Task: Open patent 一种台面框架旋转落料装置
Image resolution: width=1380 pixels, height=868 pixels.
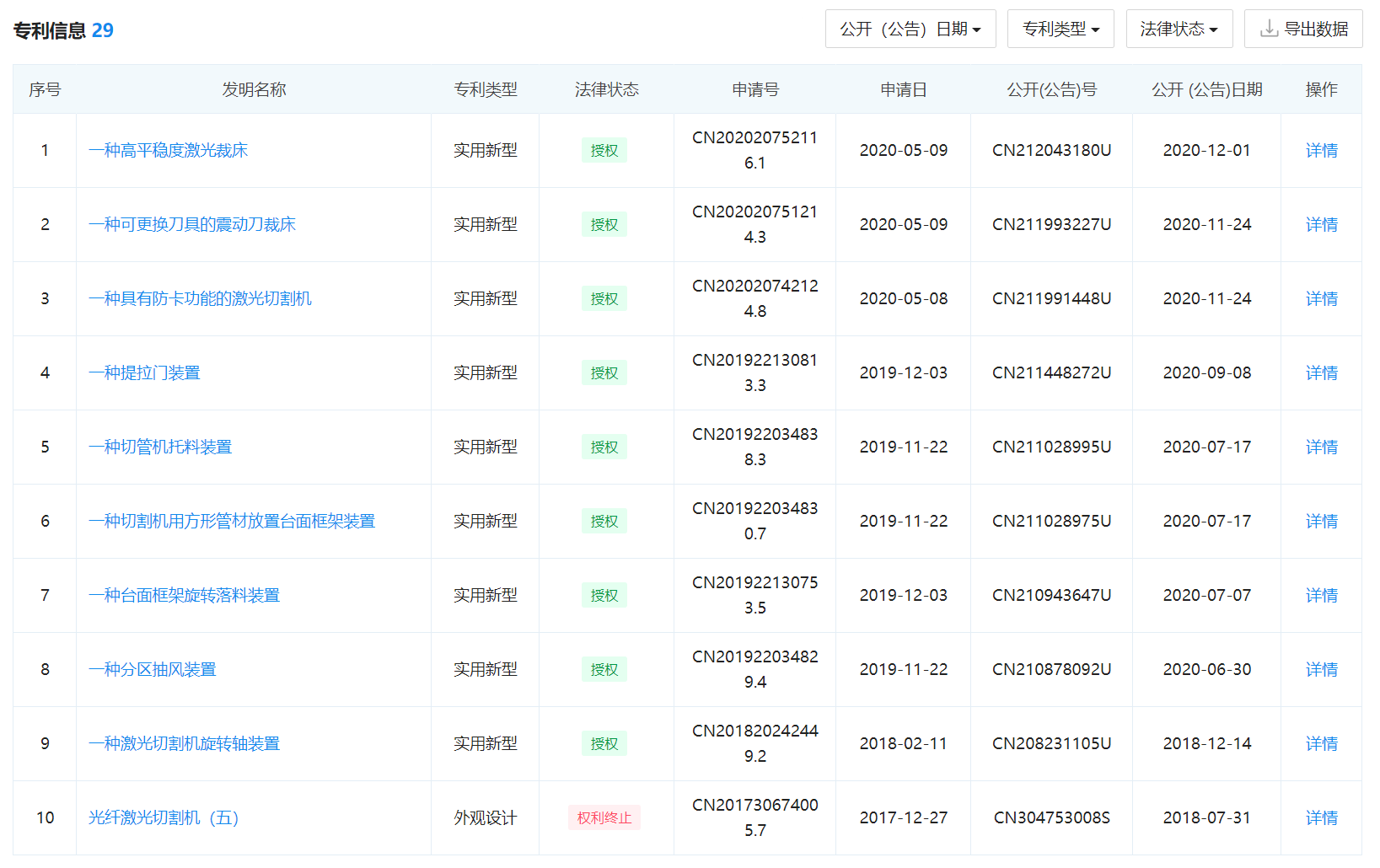Action: 184,596
